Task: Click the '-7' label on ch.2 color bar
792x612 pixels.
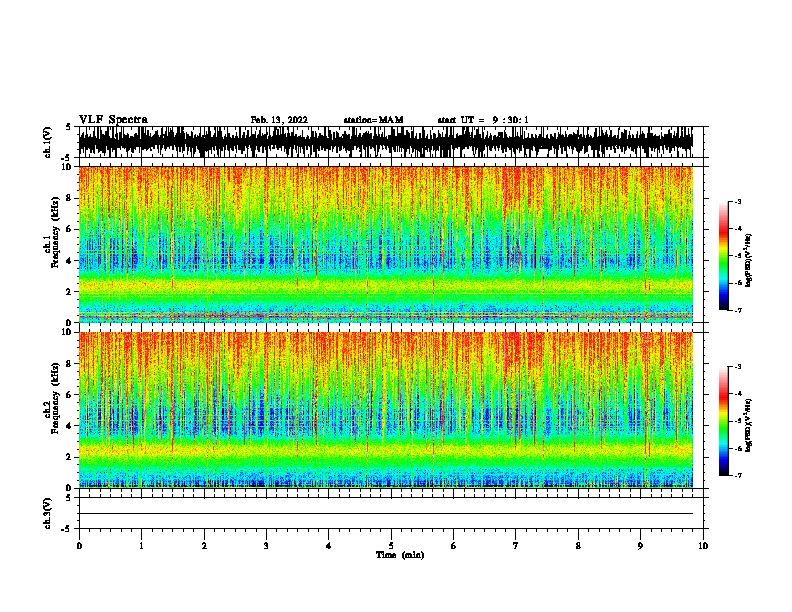Action: coord(738,475)
